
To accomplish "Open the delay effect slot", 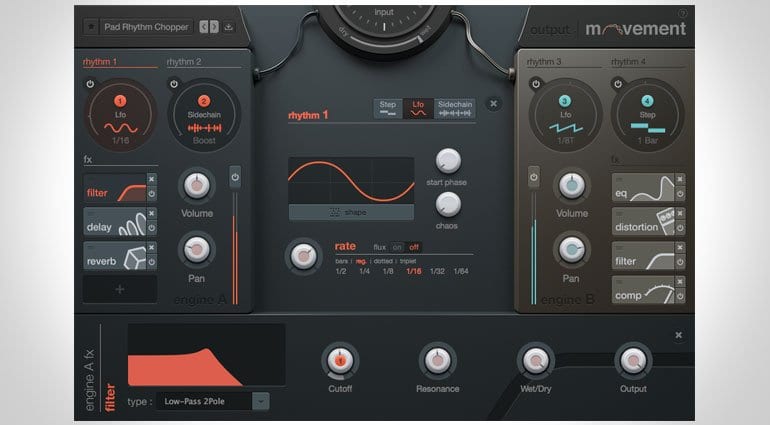I will click(x=115, y=222).
